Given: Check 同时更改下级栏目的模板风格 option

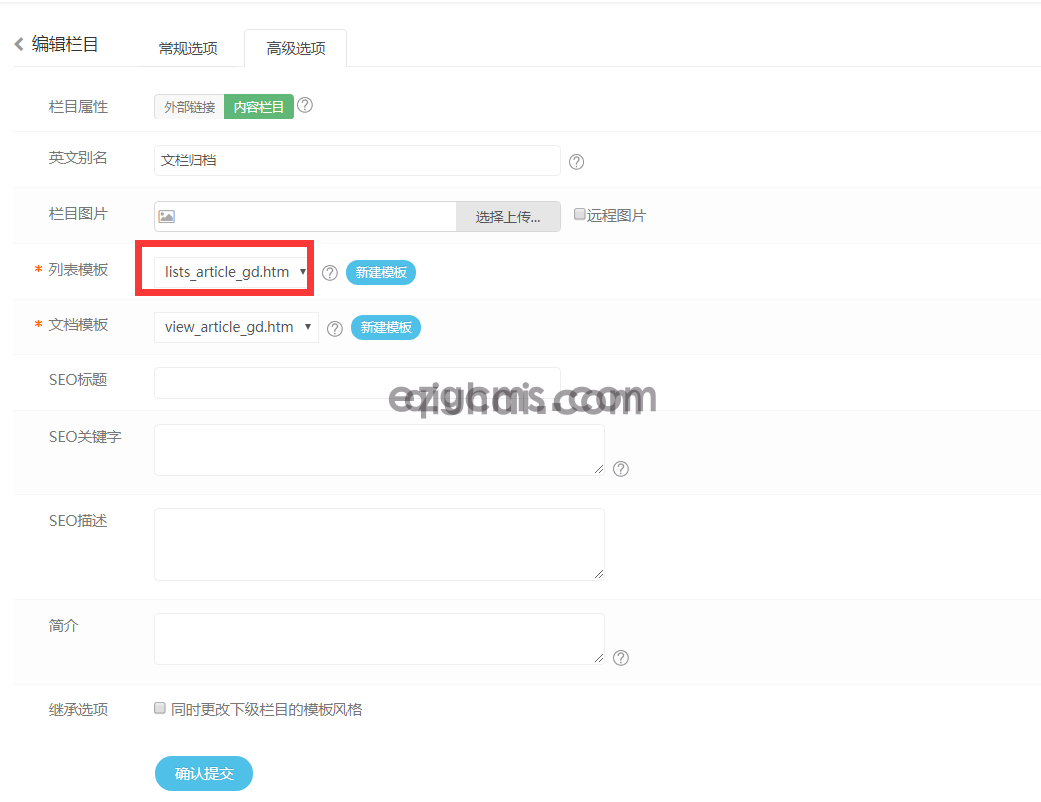Looking at the screenshot, I should [x=159, y=708].
